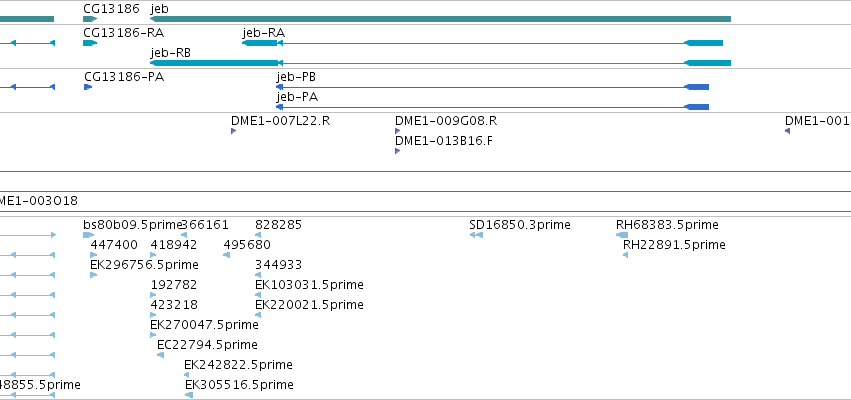Select the DME1-007L22.R marker arrow

click(x=233, y=131)
